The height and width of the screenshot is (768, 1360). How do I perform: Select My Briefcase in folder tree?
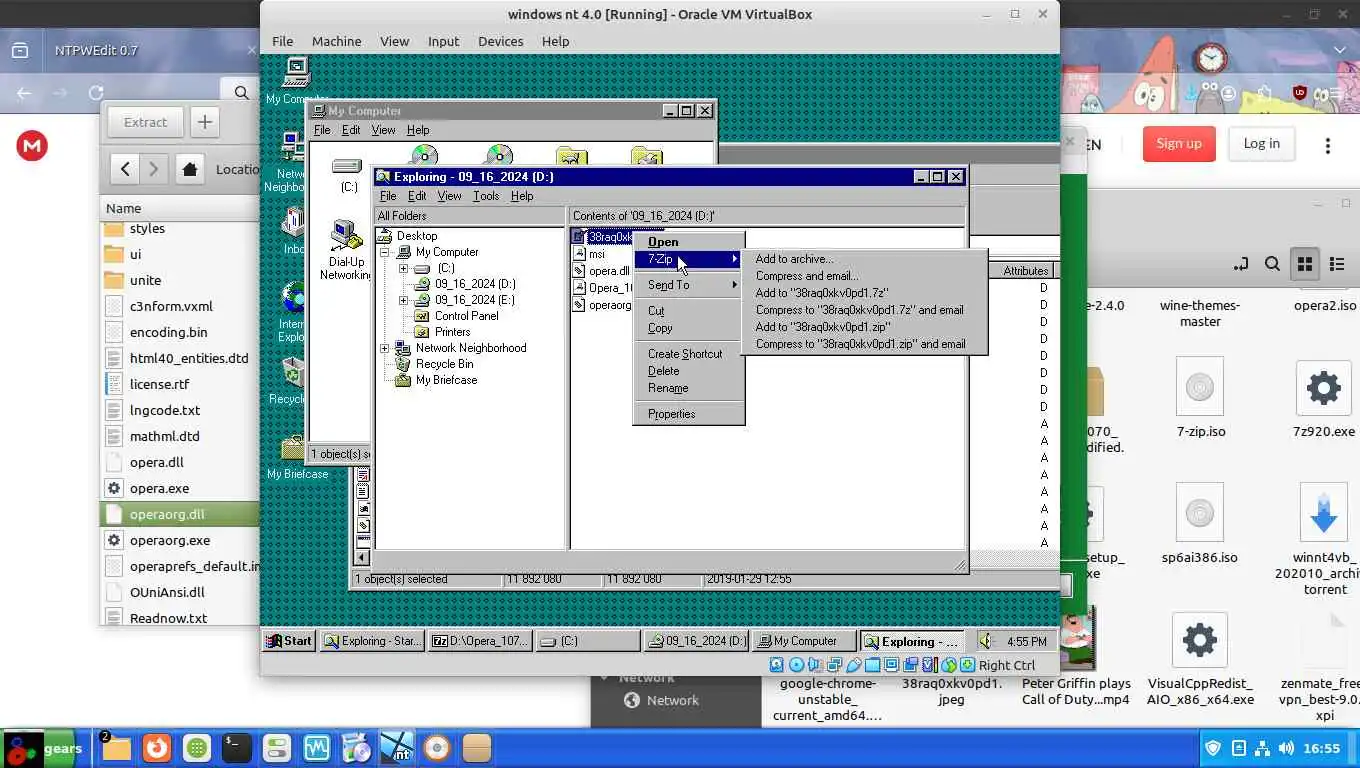click(x=446, y=380)
